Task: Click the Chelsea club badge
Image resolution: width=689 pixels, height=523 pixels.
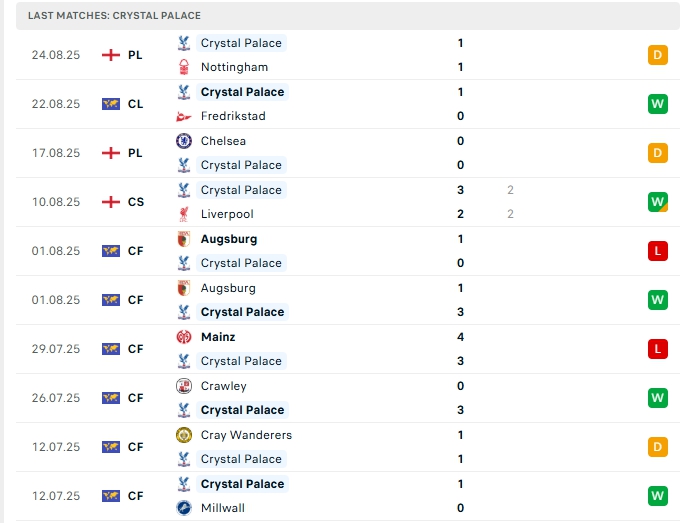Action: pyautogui.click(x=183, y=141)
